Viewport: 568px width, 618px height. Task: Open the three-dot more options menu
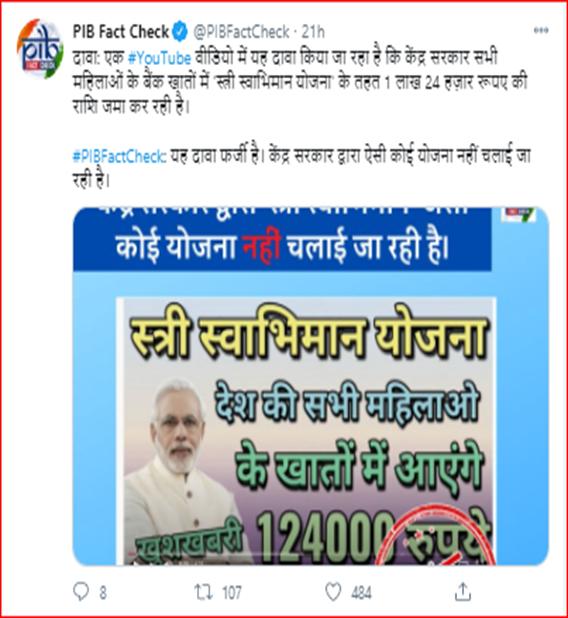pyautogui.click(x=541, y=30)
